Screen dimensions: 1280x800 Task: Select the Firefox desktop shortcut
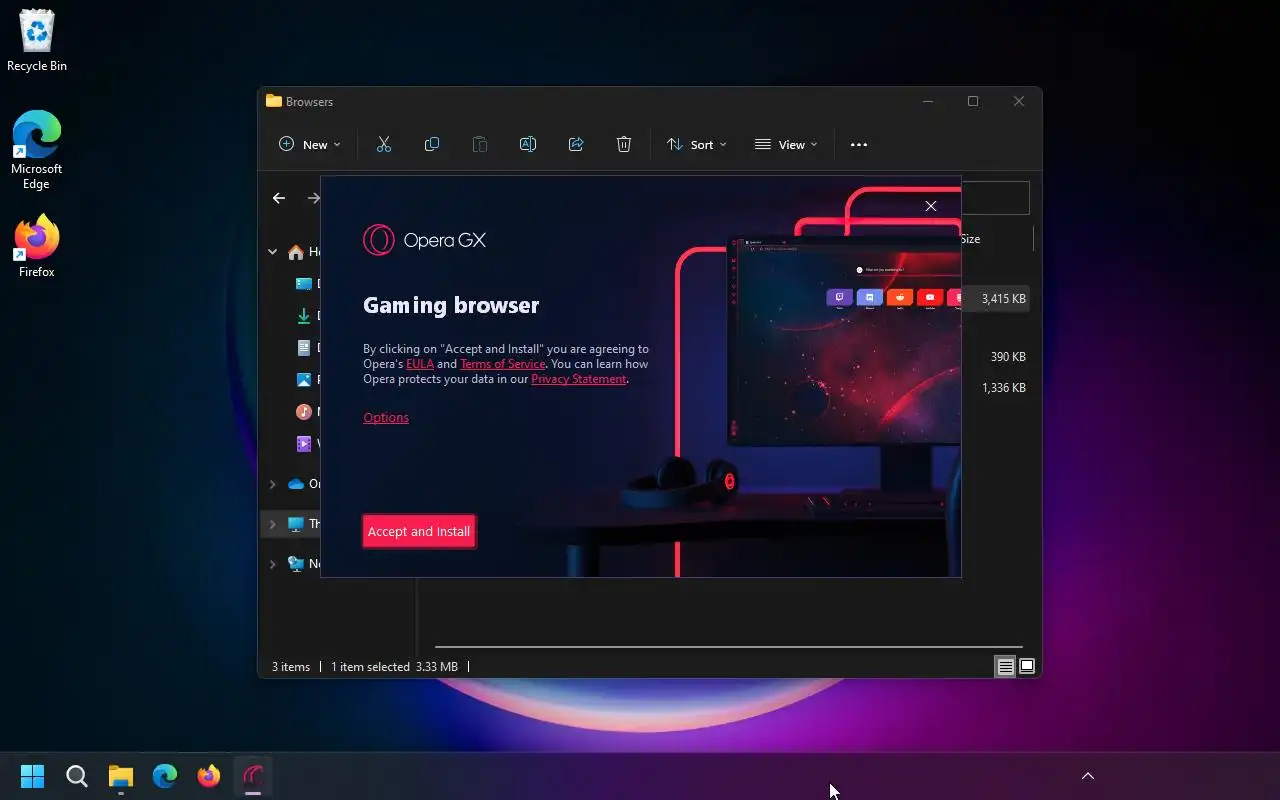click(37, 246)
